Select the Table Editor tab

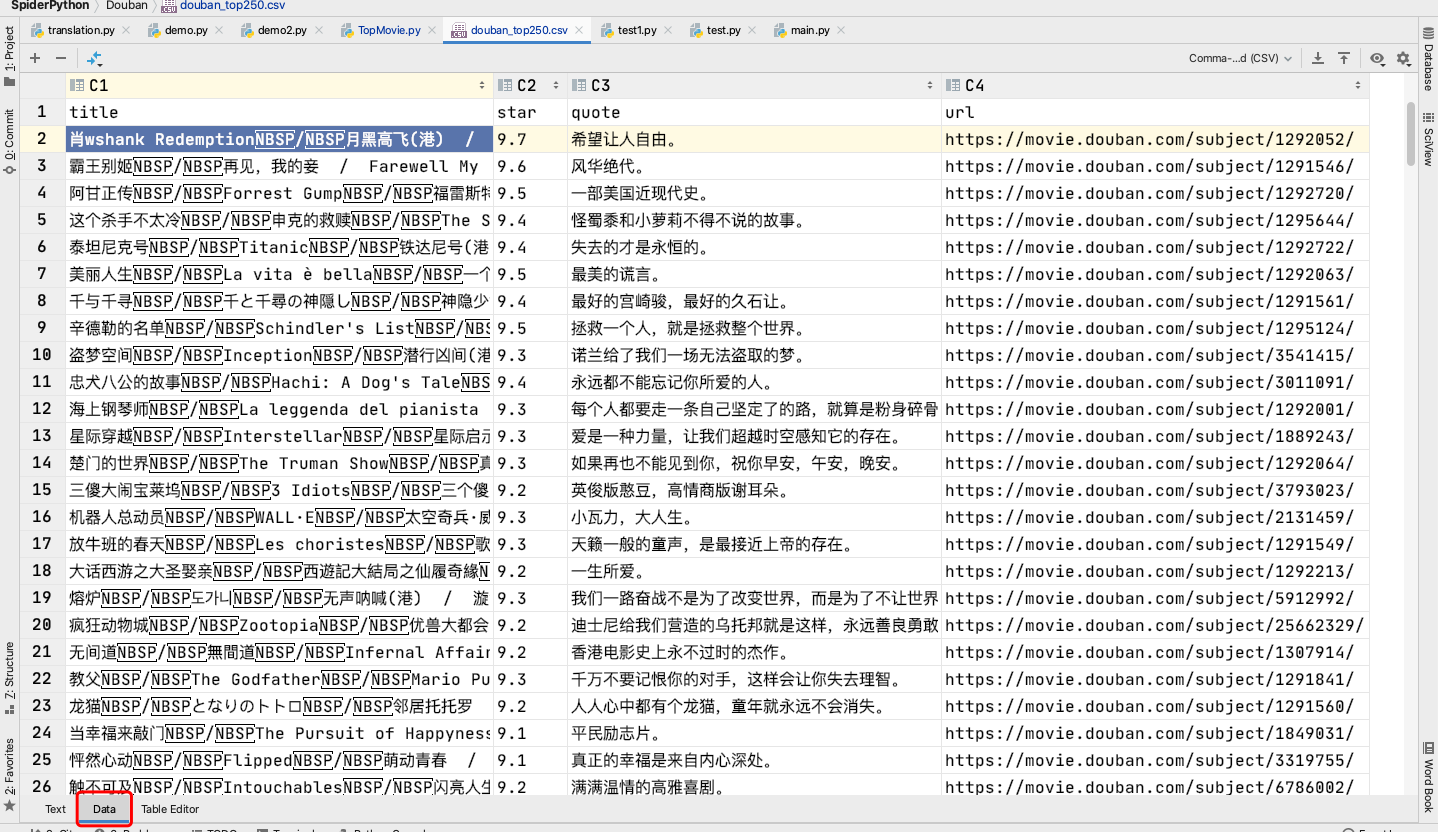click(x=170, y=809)
